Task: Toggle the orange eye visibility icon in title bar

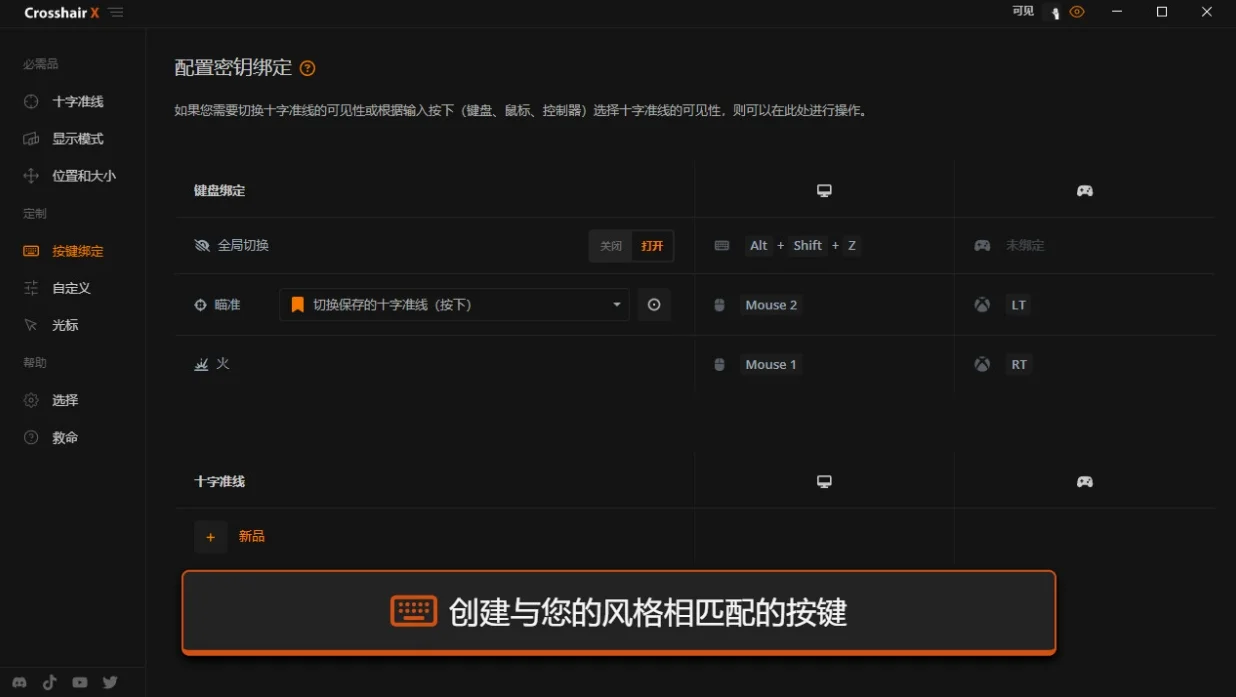Action: point(1077,12)
